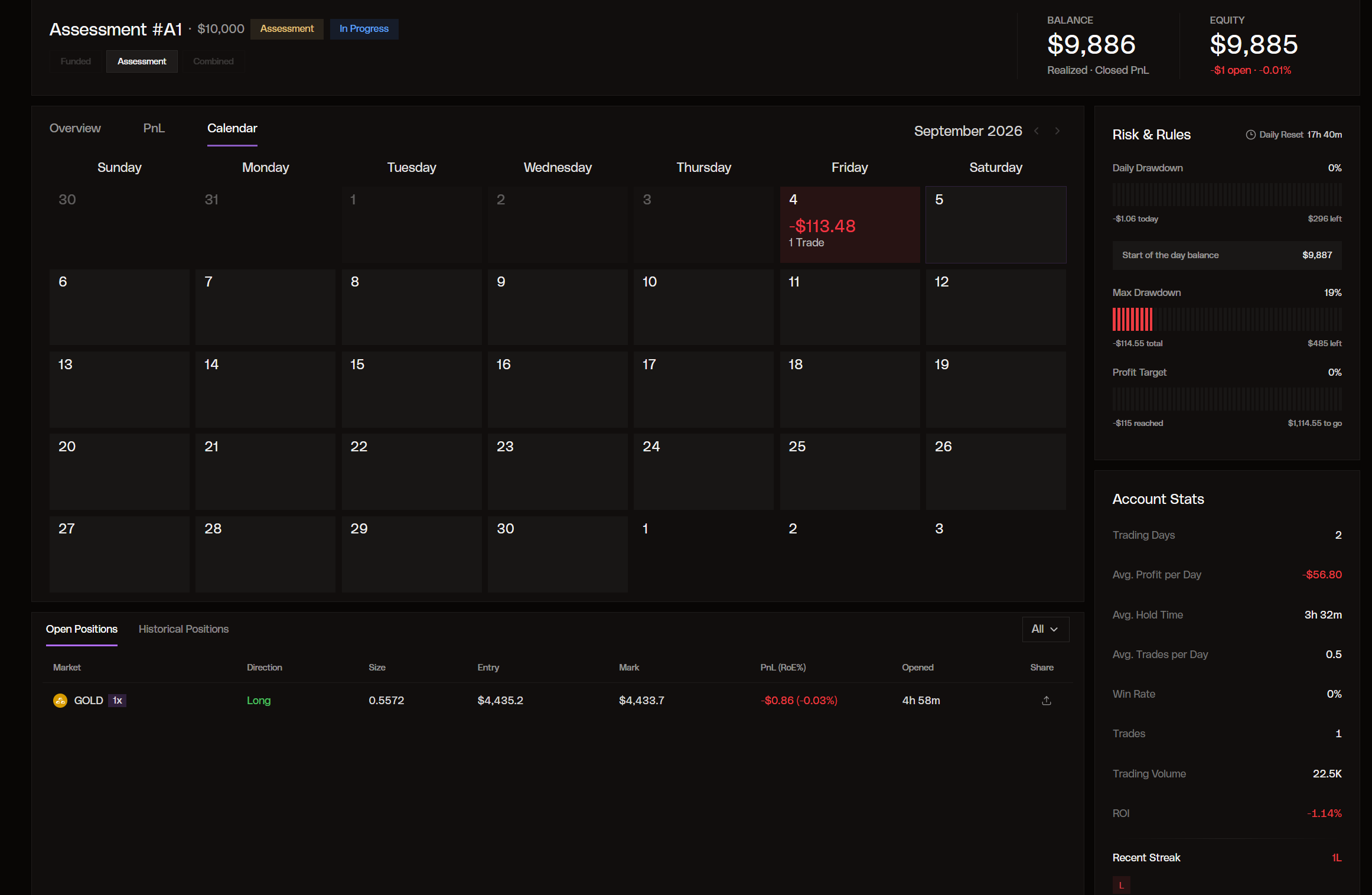1372x895 pixels.
Task: Click the $9,885 equity value
Action: pos(1254,45)
